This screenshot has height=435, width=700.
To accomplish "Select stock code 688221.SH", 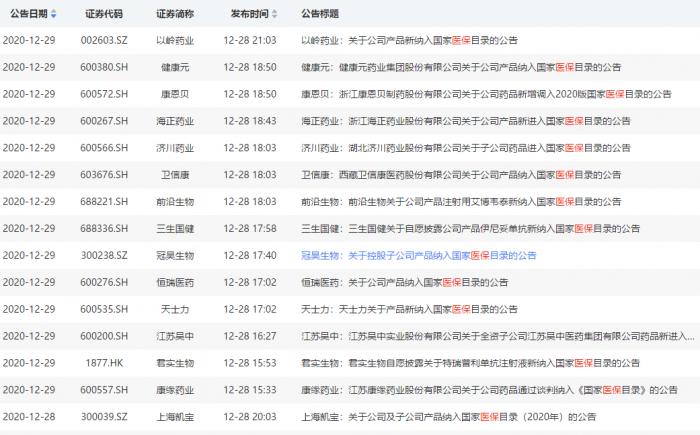I will pyautogui.click(x=104, y=202).
